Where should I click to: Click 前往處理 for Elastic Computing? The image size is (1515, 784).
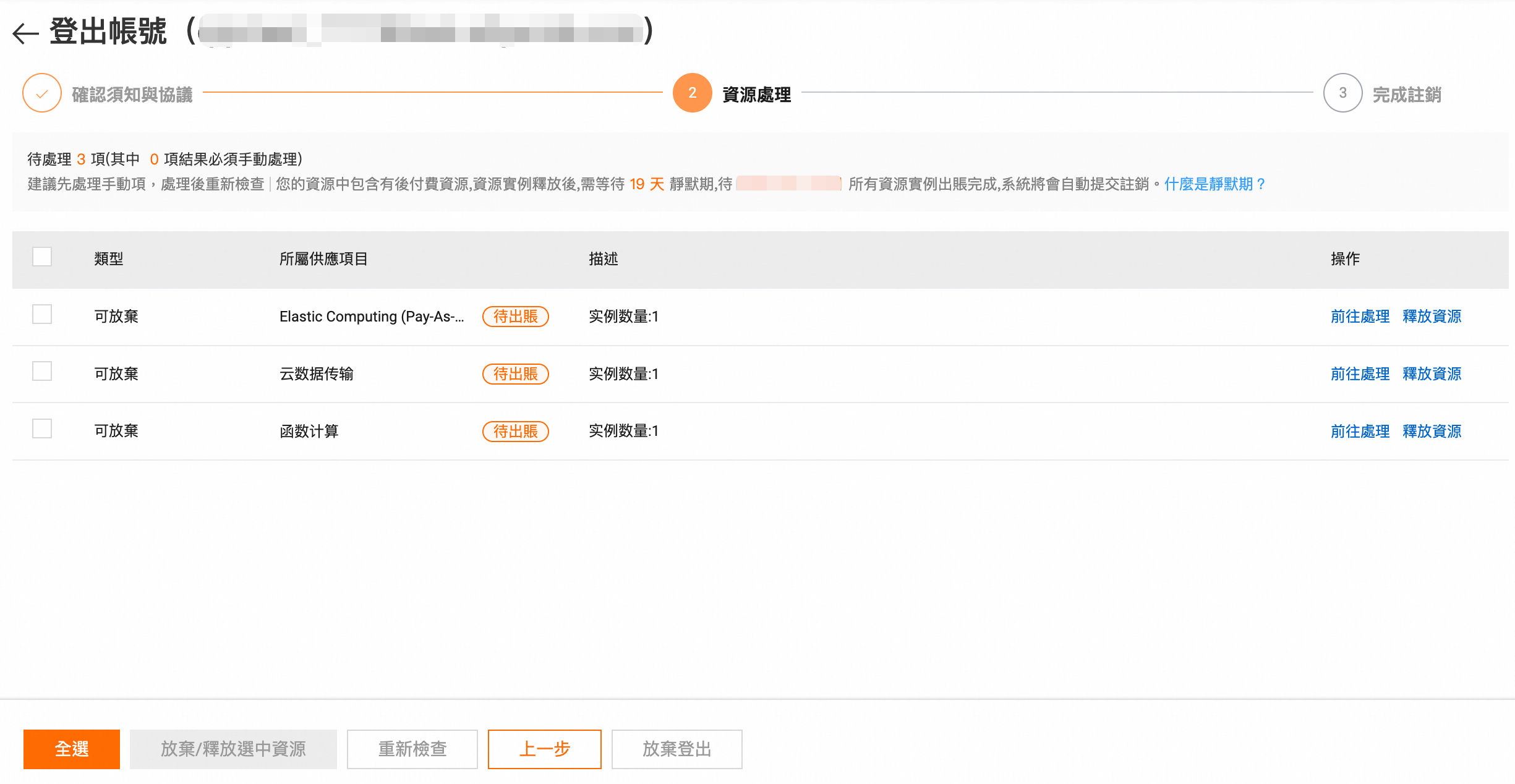(x=1360, y=317)
